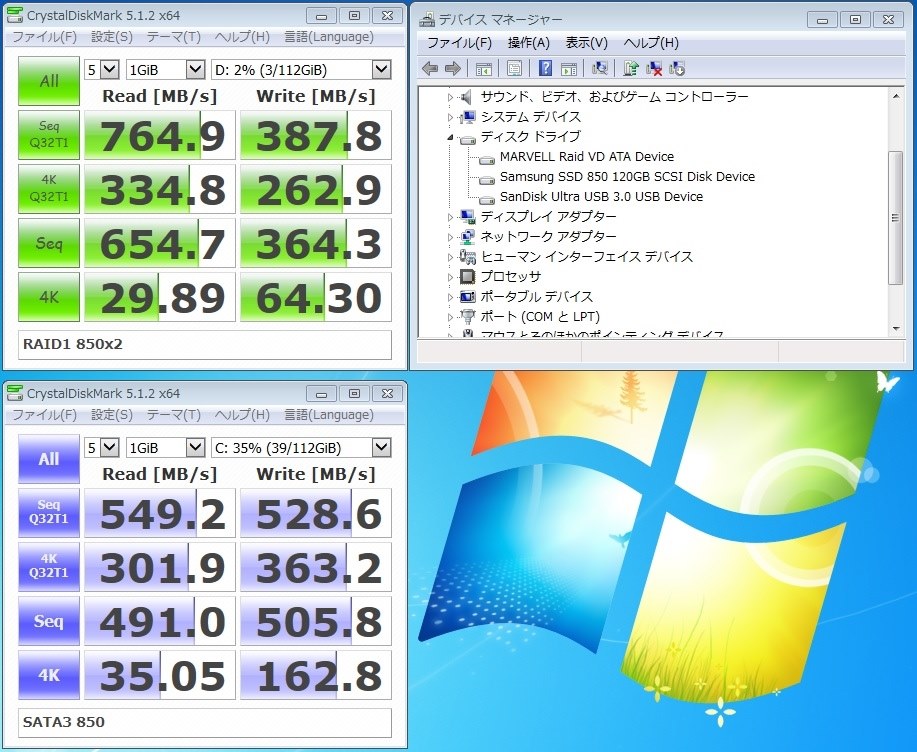Select Samsung SSD 850 120GB SCSI Disk Device
Screen dimensions: 917x752
click(627, 177)
